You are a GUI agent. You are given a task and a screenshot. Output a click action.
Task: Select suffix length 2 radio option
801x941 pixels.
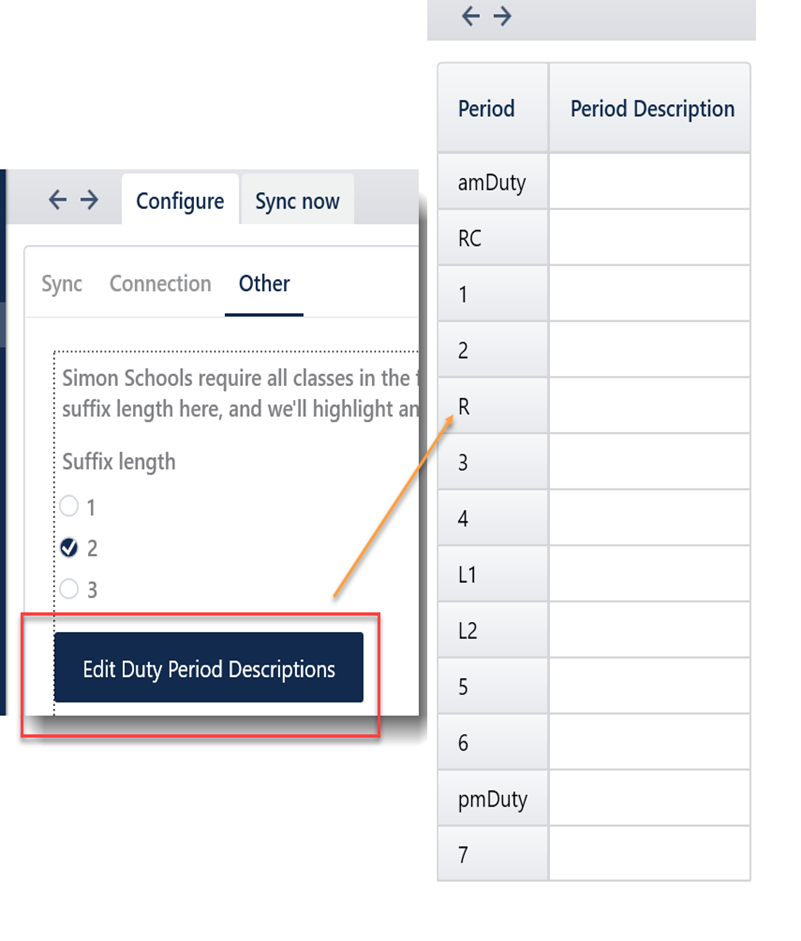click(x=69, y=548)
